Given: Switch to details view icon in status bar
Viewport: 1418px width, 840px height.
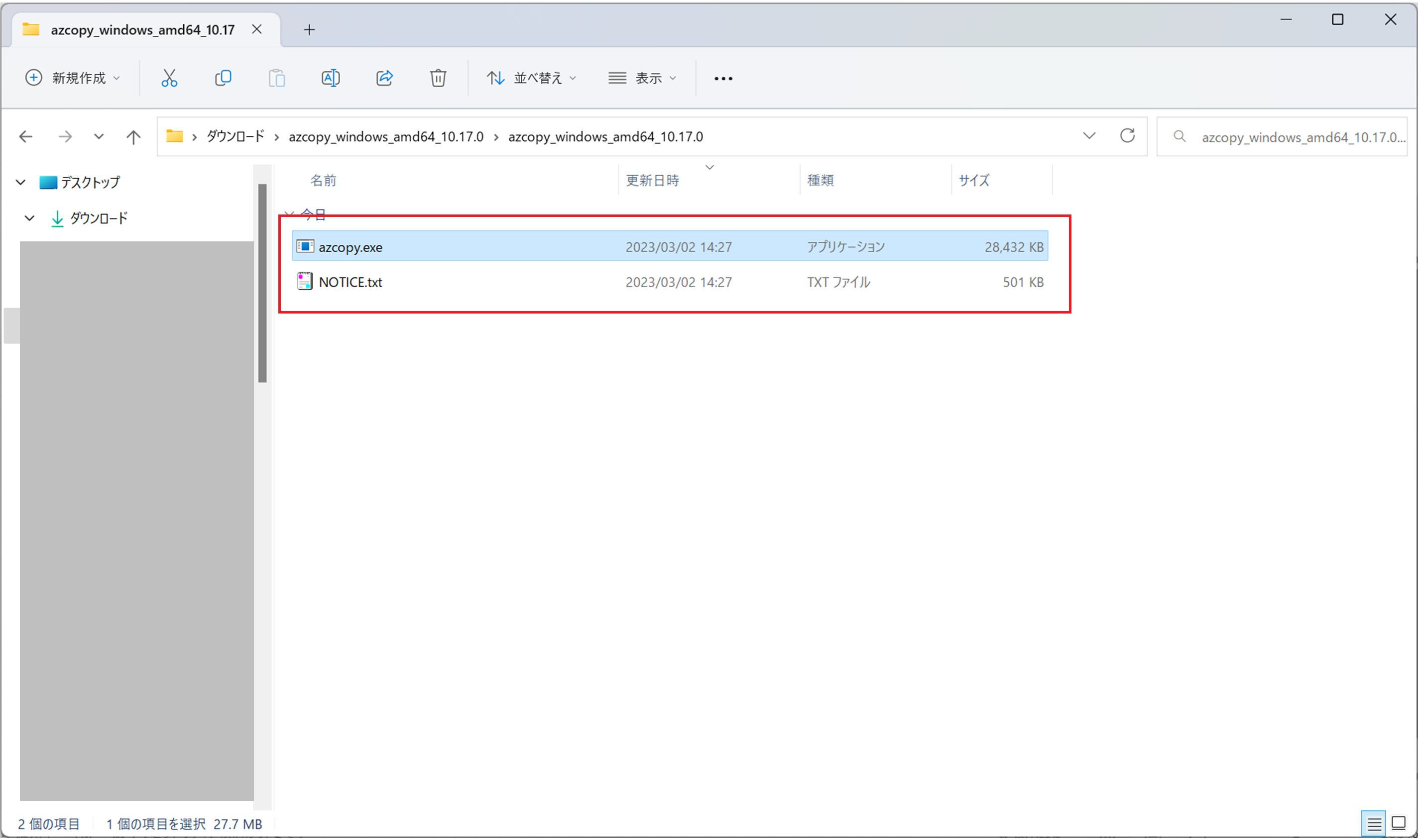Looking at the screenshot, I should 1373,824.
